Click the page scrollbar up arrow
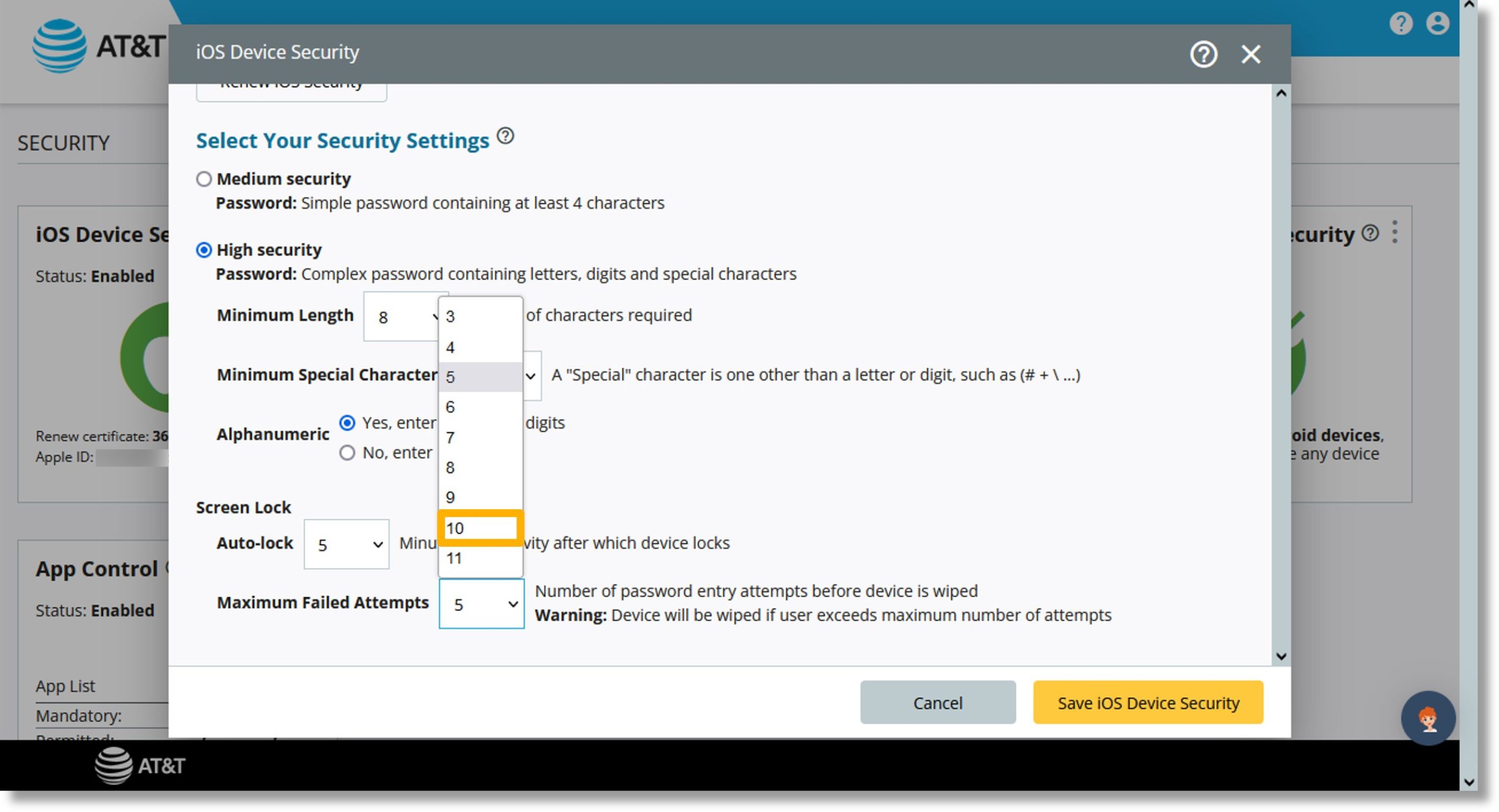Image resolution: width=1499 pixels, height=812 pixels. click(1469, 5)
